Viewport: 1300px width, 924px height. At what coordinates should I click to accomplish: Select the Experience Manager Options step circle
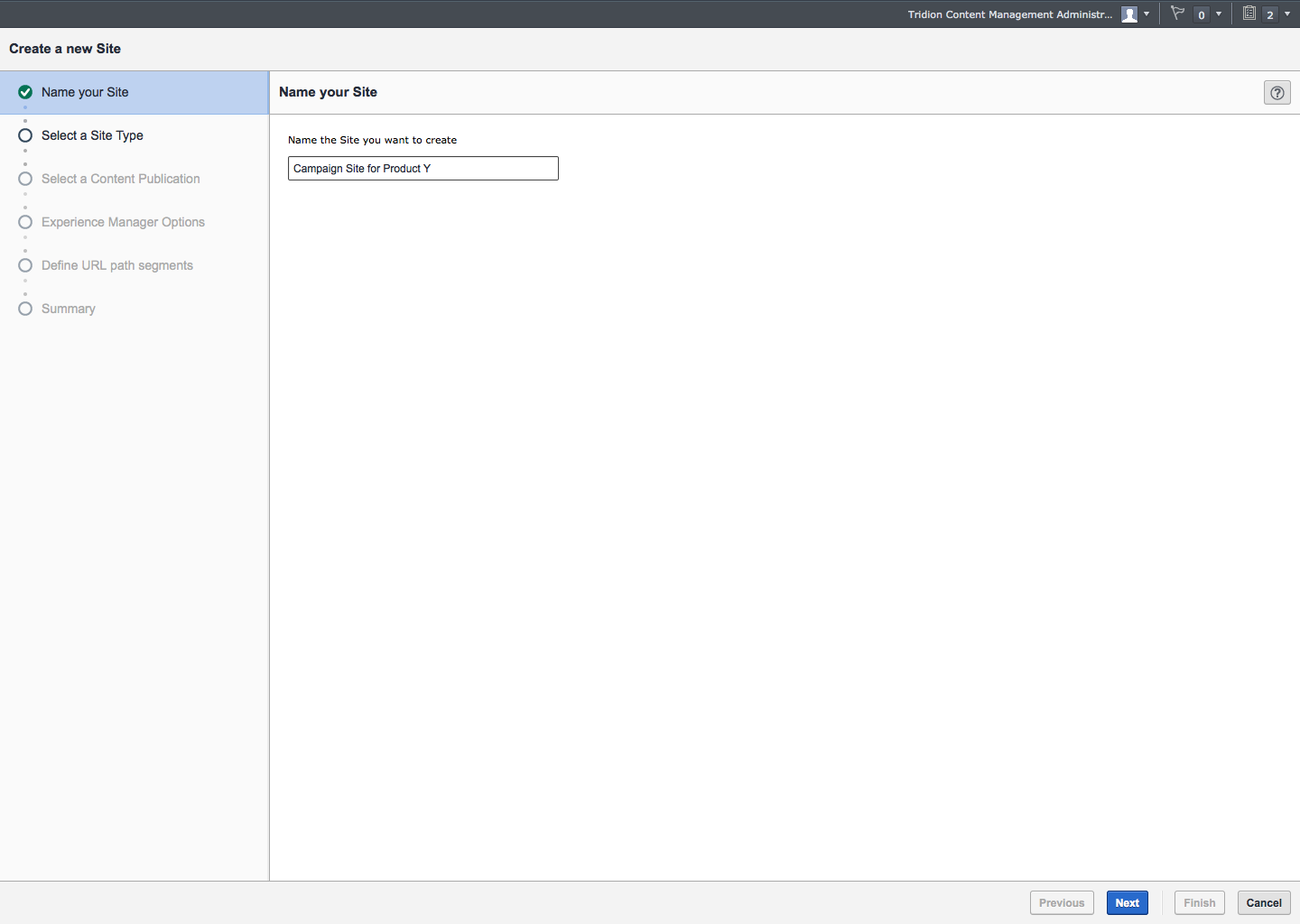coord(25,222)
